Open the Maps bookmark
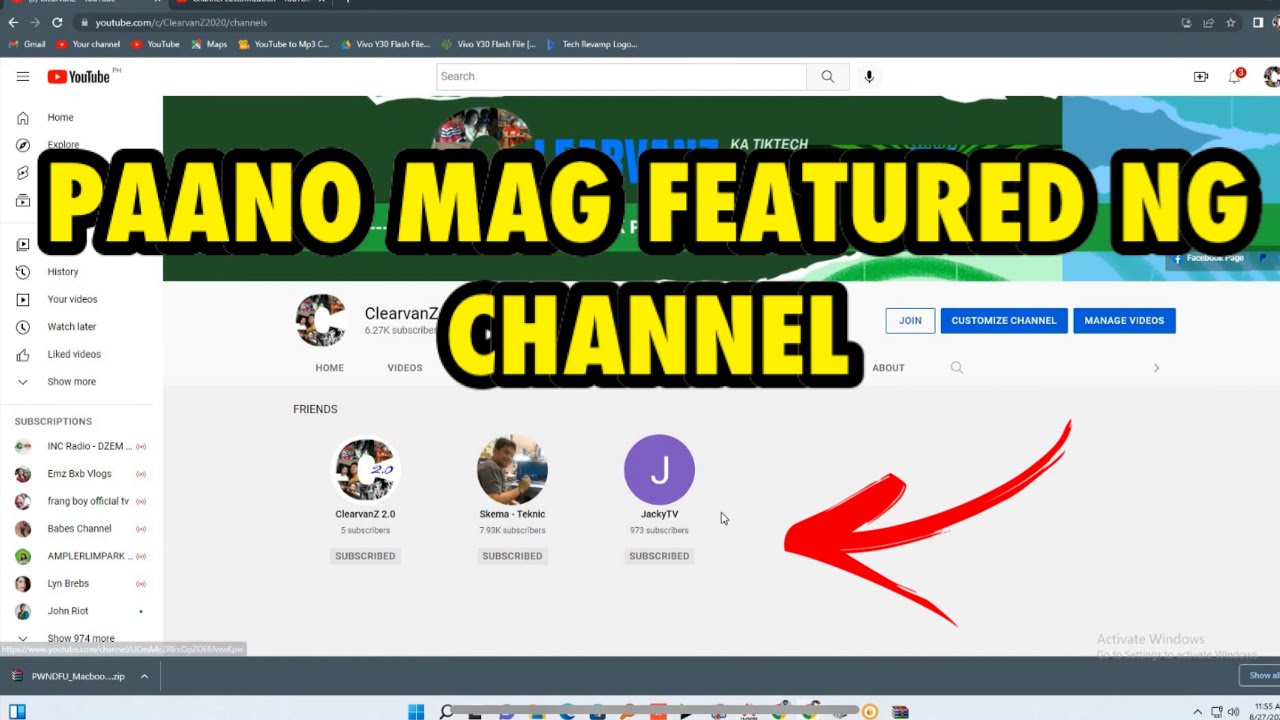Screen dimensions: 1280x720 (209, 44)
